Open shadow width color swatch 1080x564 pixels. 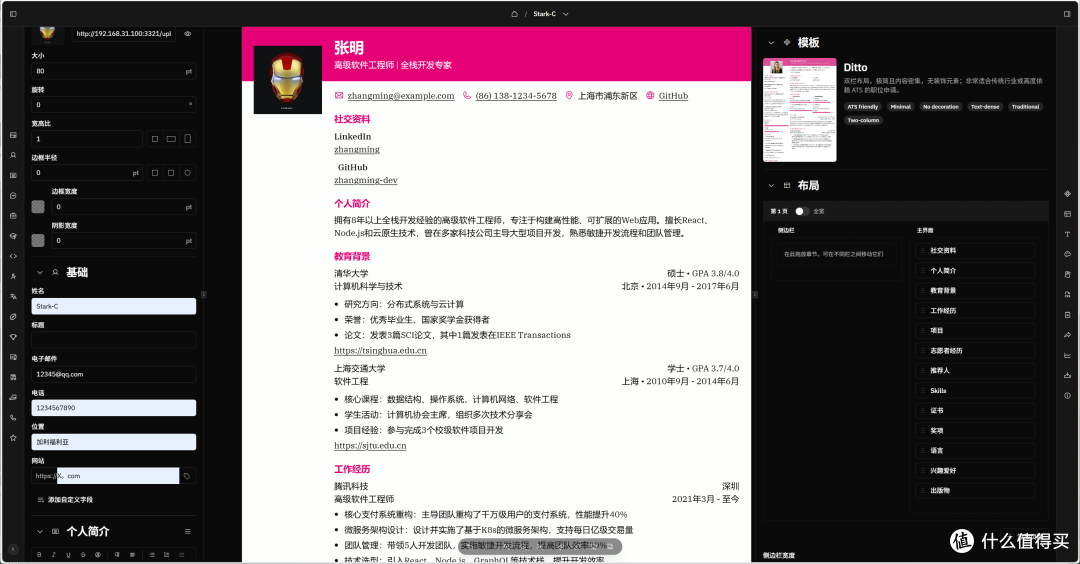38,240
